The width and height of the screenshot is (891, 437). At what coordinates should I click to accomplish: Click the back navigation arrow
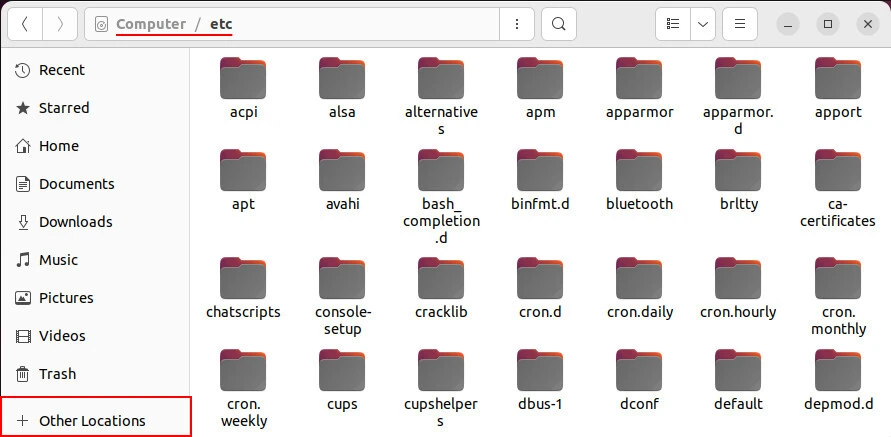pyautogui.click(x=25, y=24)
